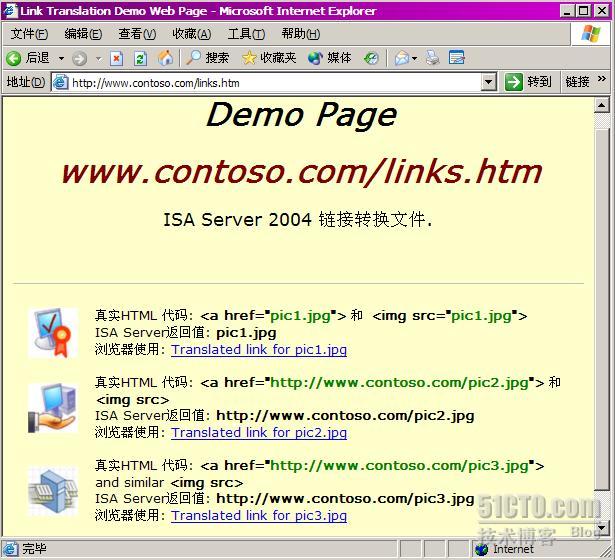This screenshot has height=560, width=615.
Task: Click the 'Demo Page' heading text
Action: click(301, 115)
